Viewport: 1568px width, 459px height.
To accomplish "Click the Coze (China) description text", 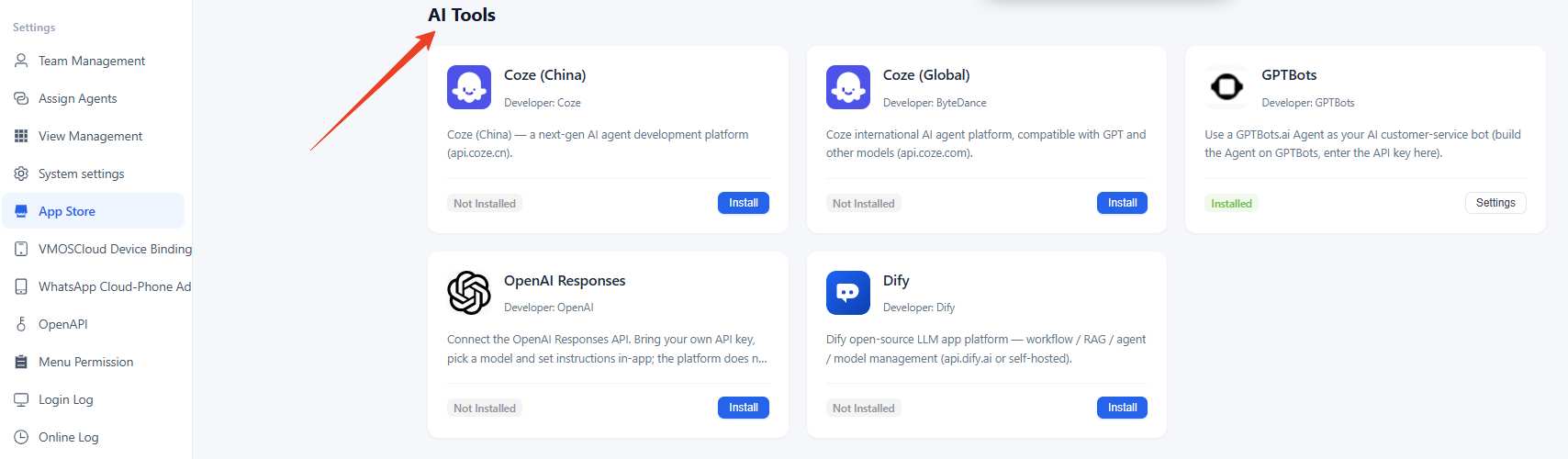I will pyautogui.click(x=598, y=143).
